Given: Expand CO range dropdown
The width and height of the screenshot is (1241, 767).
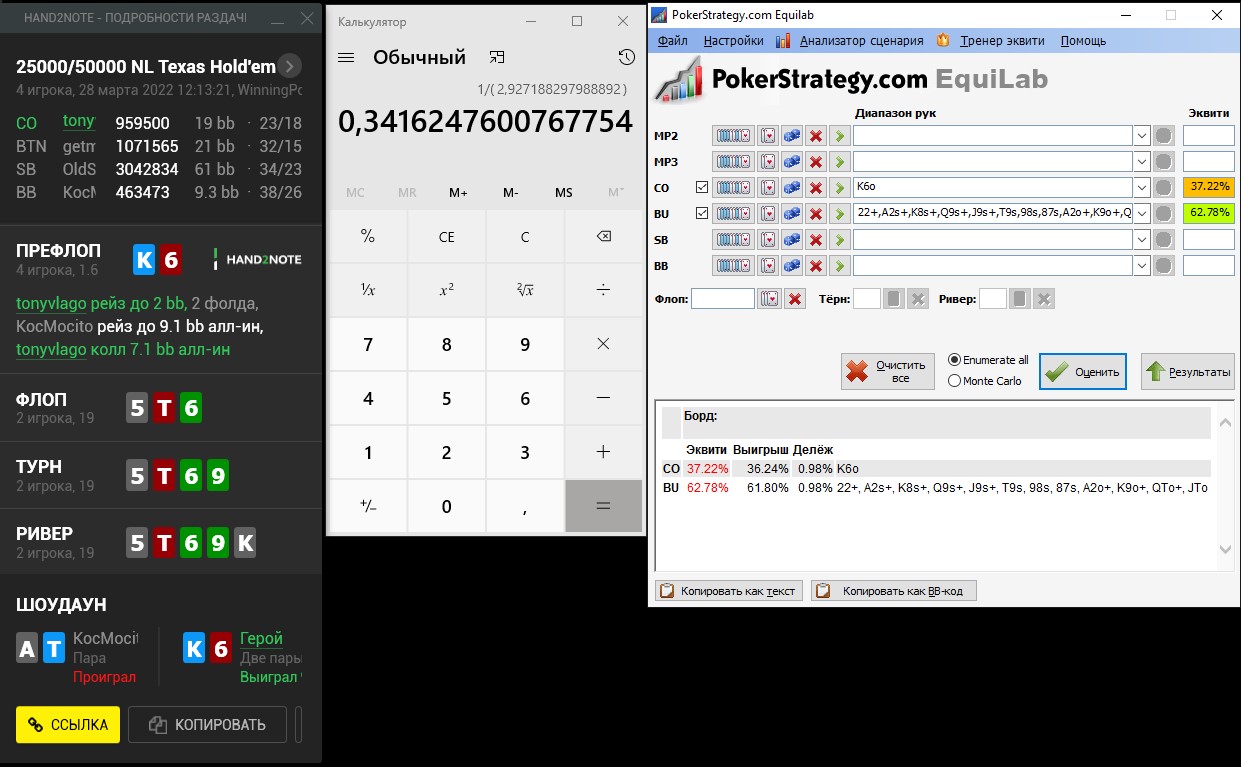Looking at the screenshot, I should (1142, 187).
